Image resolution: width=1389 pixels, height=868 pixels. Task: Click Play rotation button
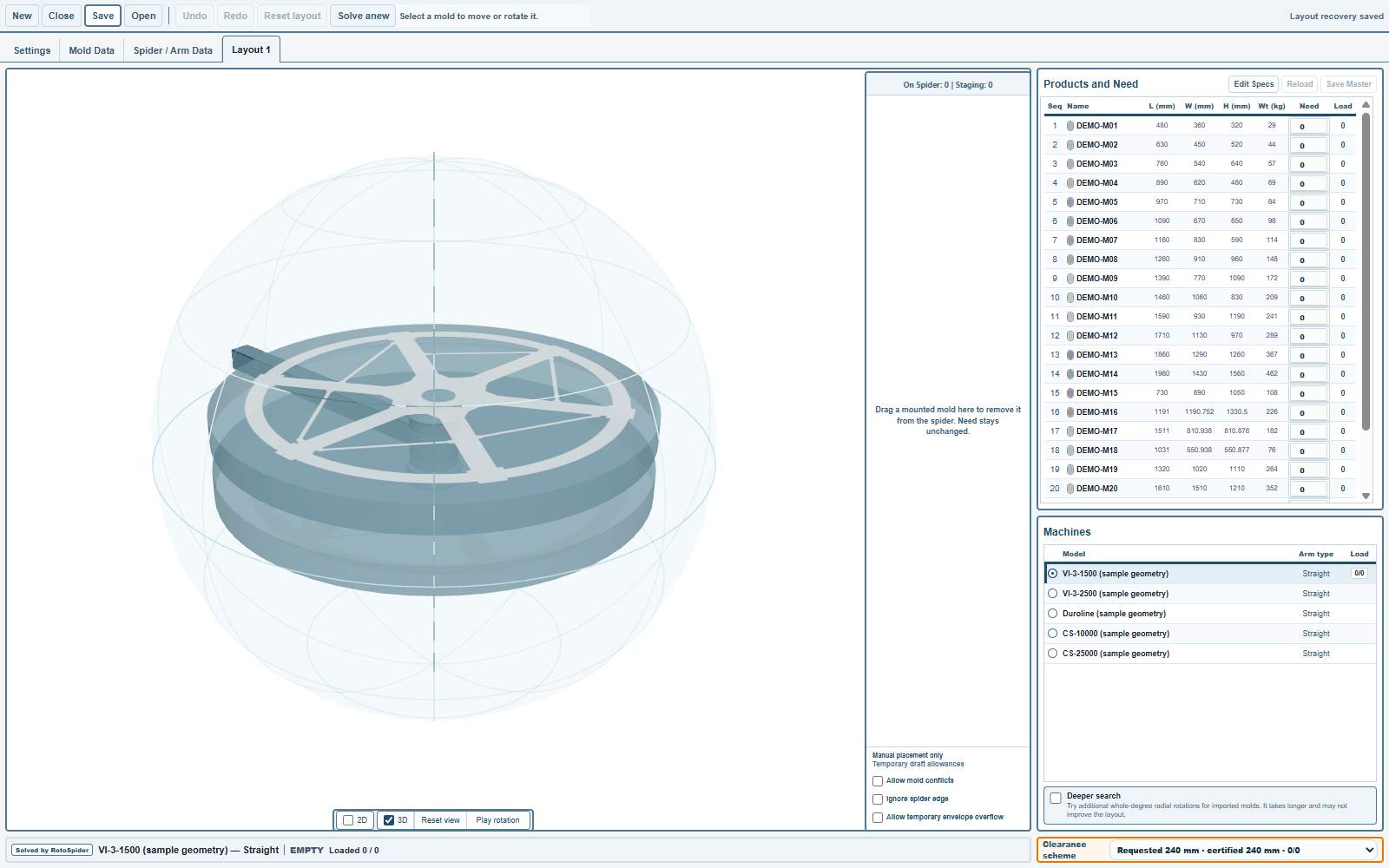[x=497, y=820]
